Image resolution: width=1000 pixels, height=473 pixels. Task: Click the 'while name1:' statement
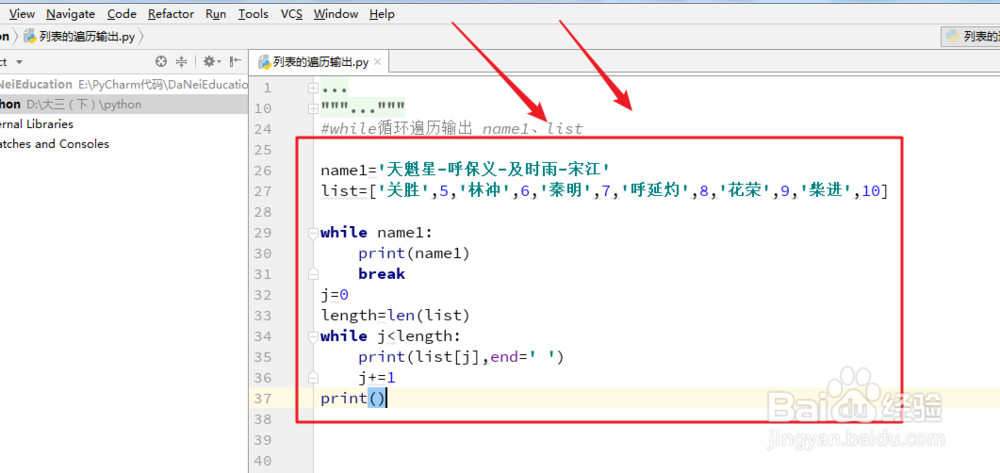[x=376, y=233]
